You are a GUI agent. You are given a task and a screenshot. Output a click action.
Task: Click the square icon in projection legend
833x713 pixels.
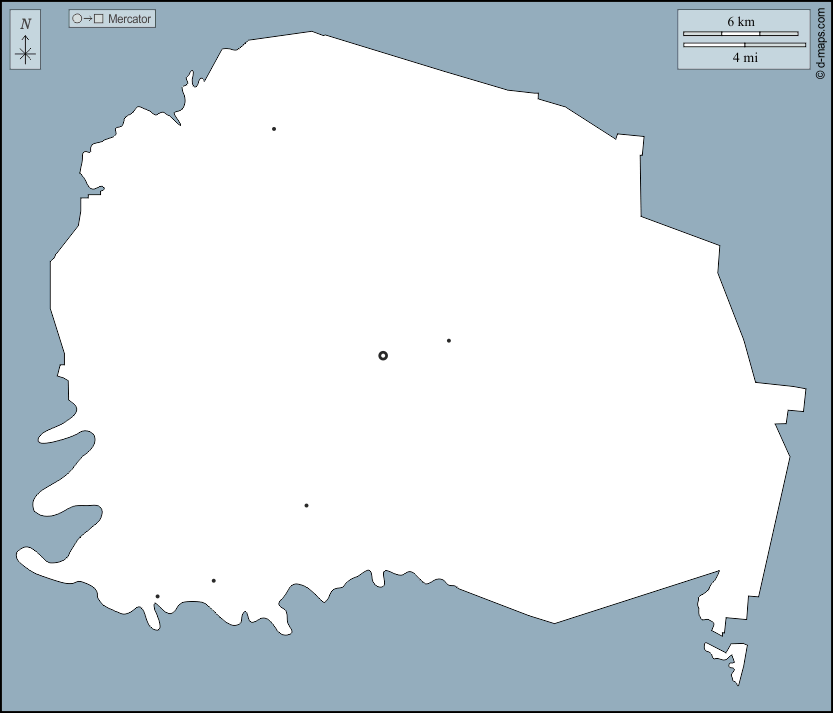pyautogui.click(x=98, y=19)
